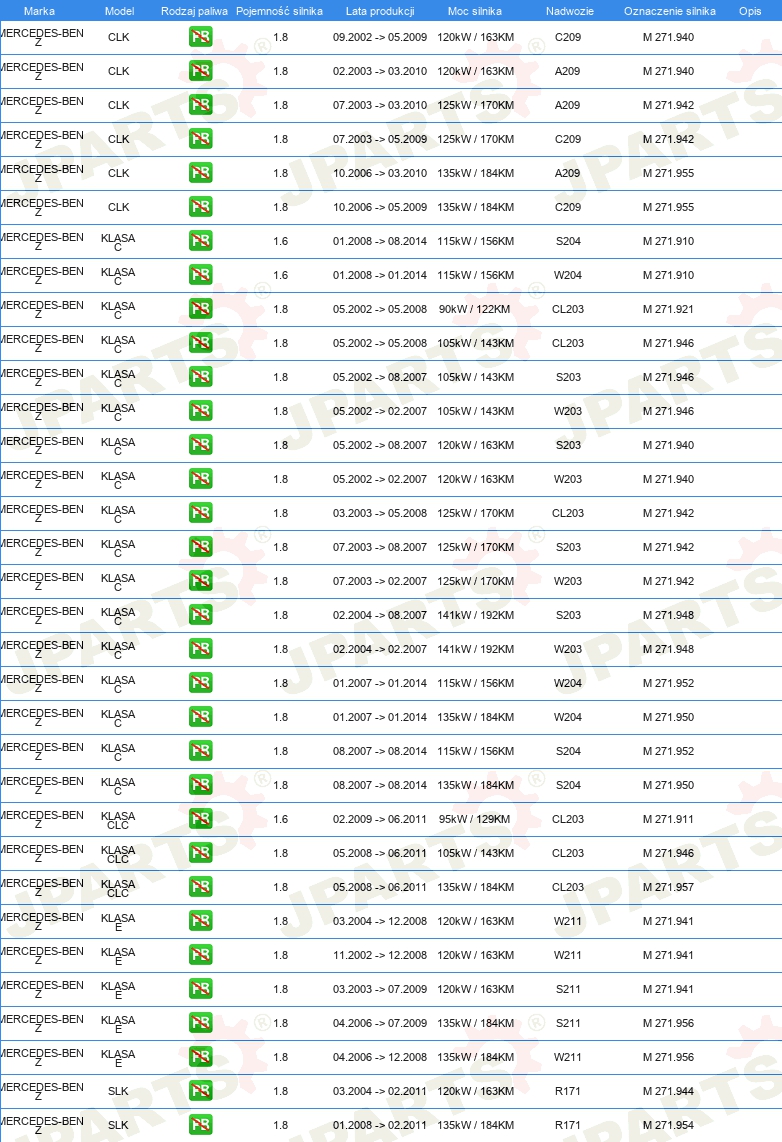Select fuel icon in W204 M 271.952 row
The height and width of the screenshot is (1142, 782).
pos(200,682)
